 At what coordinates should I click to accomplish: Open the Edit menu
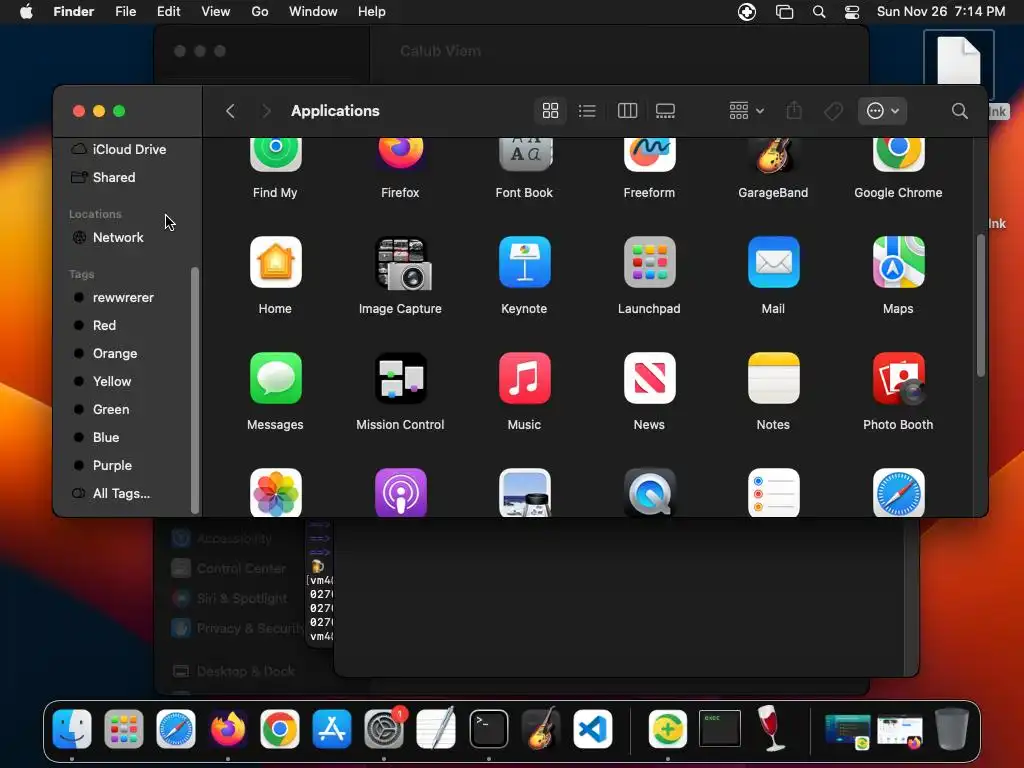tap(168, 12)
